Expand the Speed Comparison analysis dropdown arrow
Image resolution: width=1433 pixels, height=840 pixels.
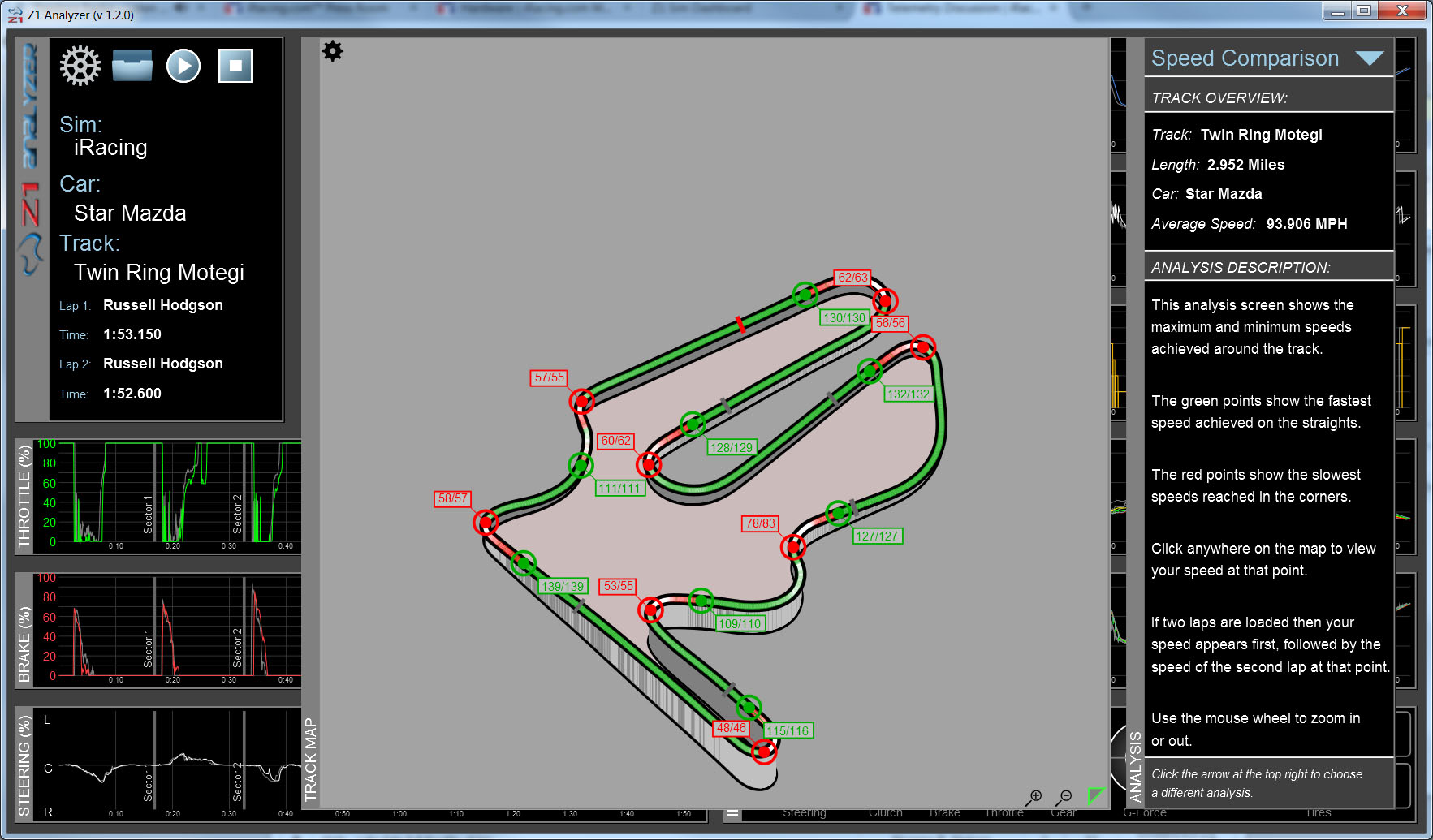pyautogui.click(x=1370, y=58)
